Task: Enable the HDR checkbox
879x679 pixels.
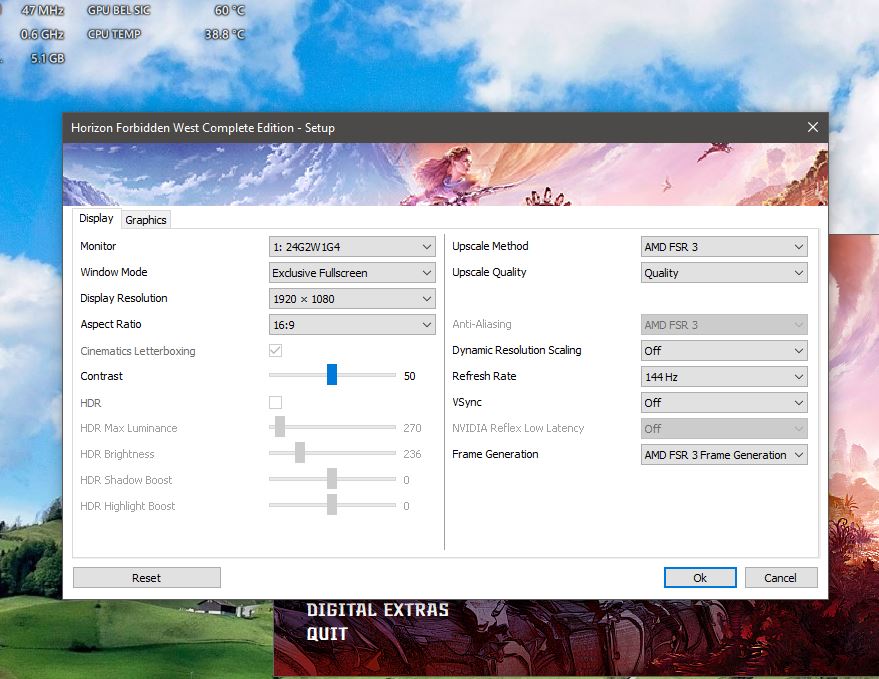Action: (x=275, y=403)
